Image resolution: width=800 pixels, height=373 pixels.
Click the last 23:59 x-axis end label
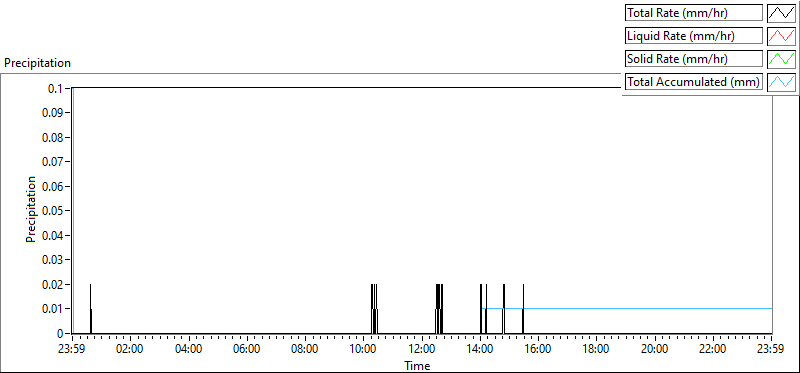pyautogui.click(x=771, y=350)
